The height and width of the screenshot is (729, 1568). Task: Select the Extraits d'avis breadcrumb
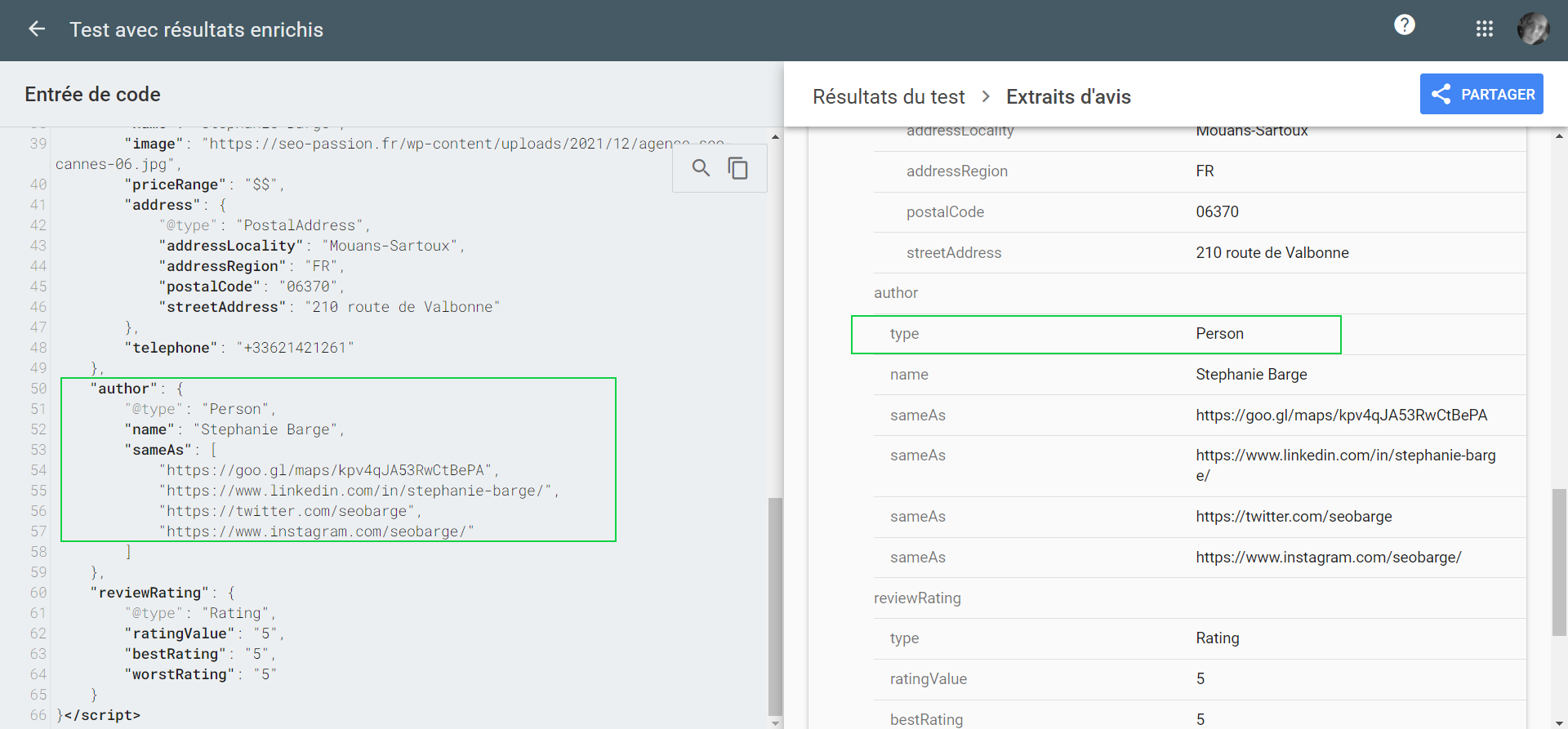(1067, 97)
